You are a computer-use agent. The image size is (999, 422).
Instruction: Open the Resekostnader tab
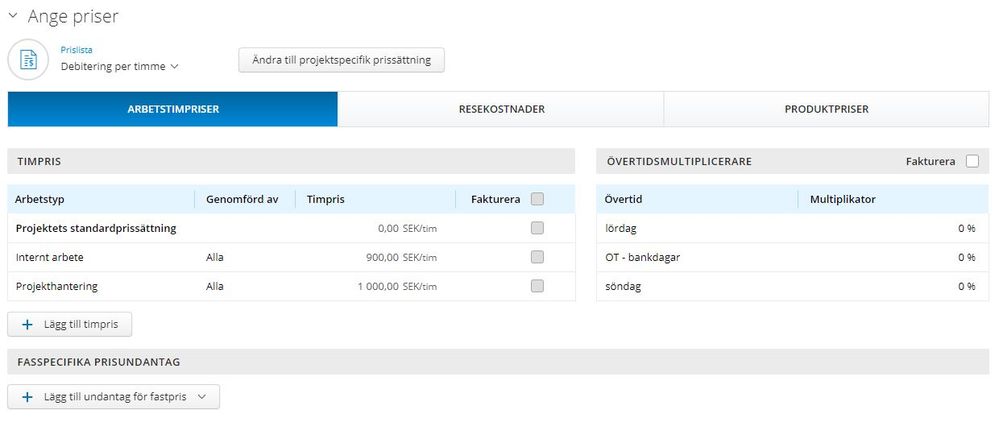(x=501, y=109)
